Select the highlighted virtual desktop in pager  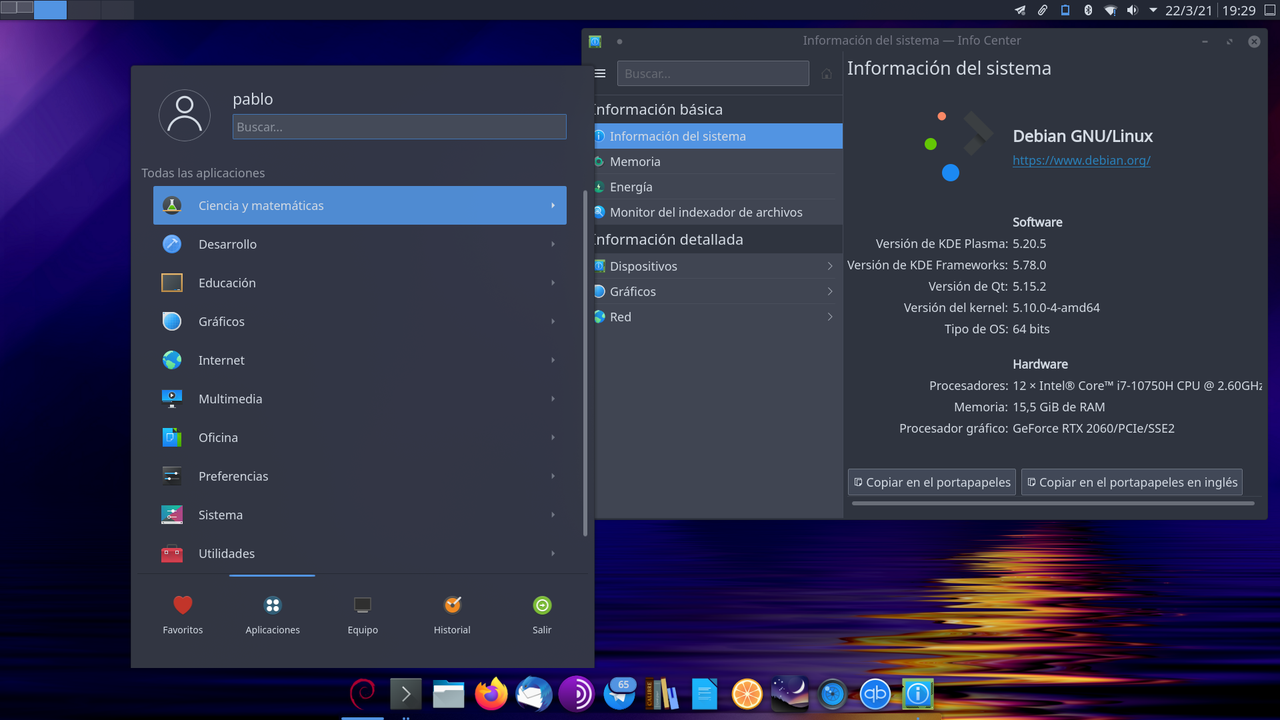click(x=50, y=10)
